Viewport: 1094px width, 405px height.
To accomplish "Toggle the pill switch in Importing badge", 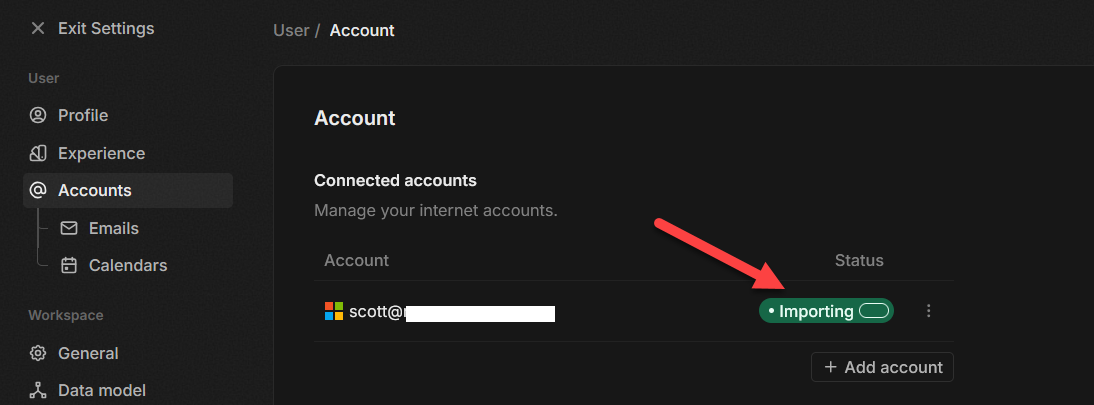I will click(x=874, y=311).
